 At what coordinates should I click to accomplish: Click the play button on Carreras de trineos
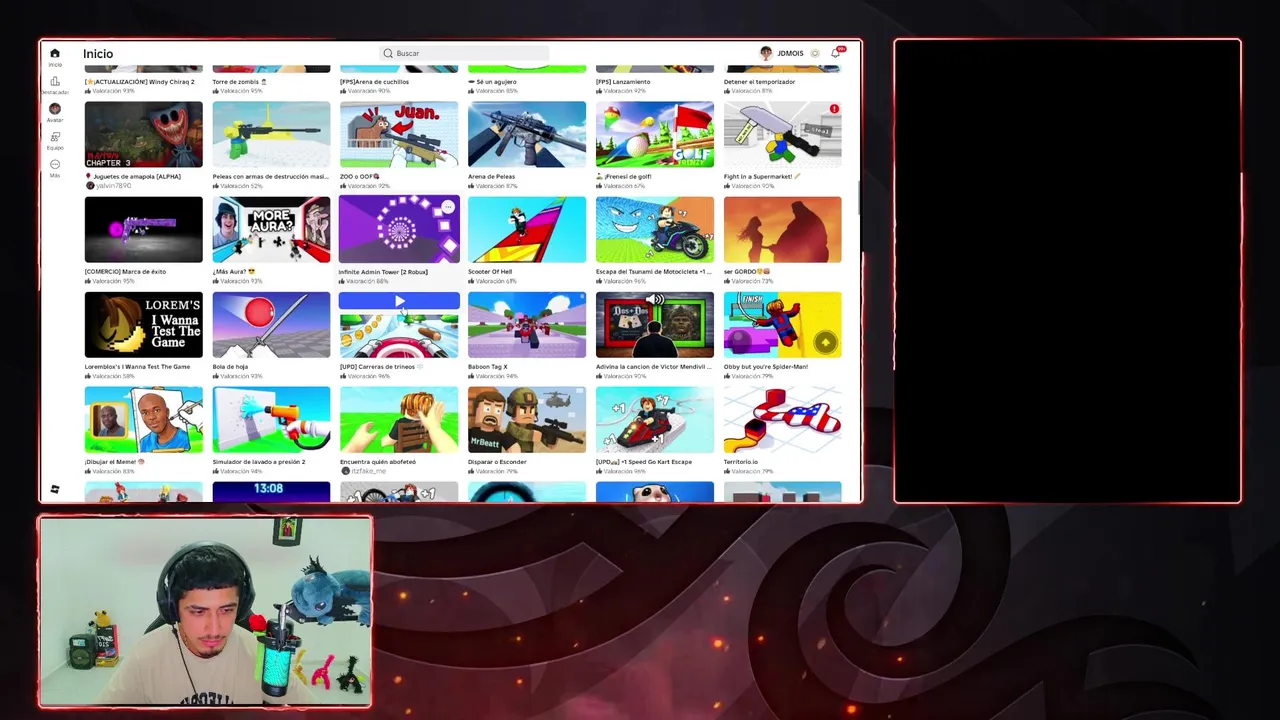pyautogui.click(x=399, y=301)
